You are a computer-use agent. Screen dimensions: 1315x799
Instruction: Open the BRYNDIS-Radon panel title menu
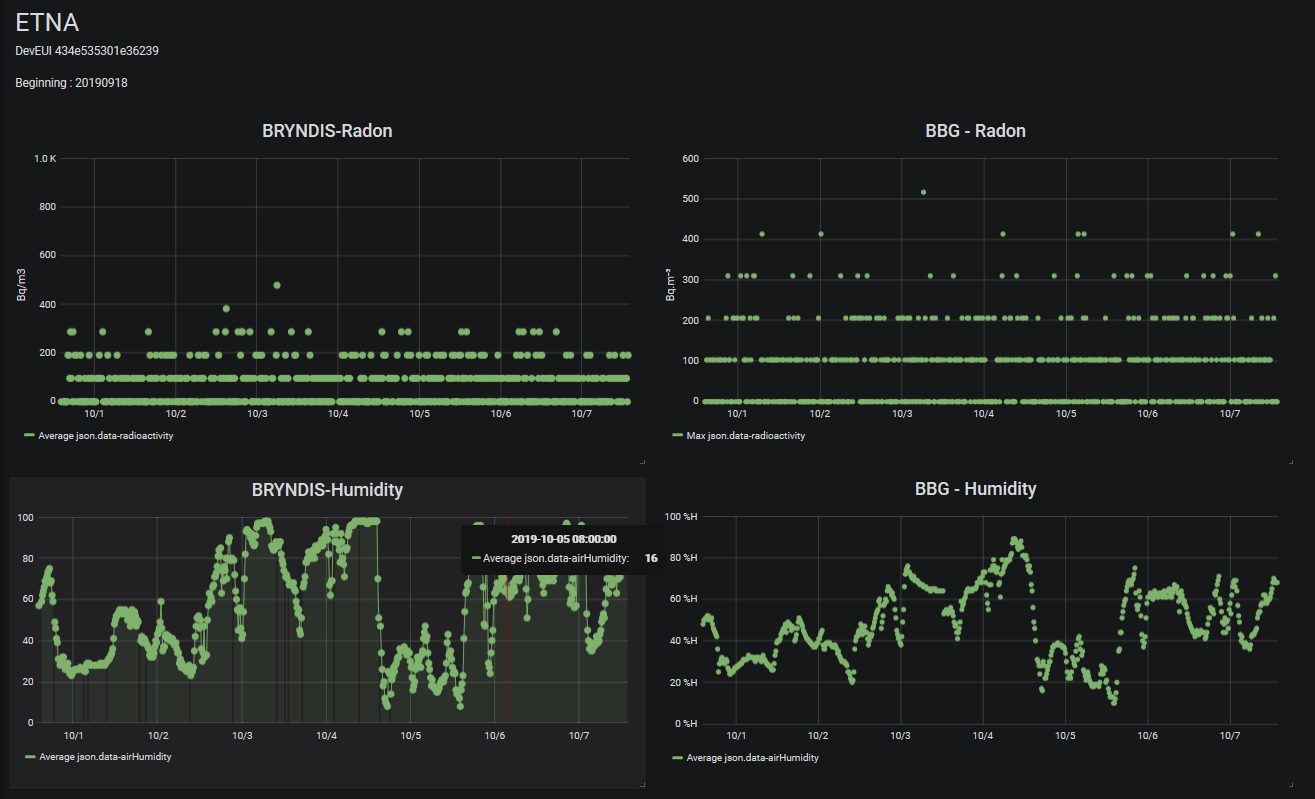pos(327,131)
